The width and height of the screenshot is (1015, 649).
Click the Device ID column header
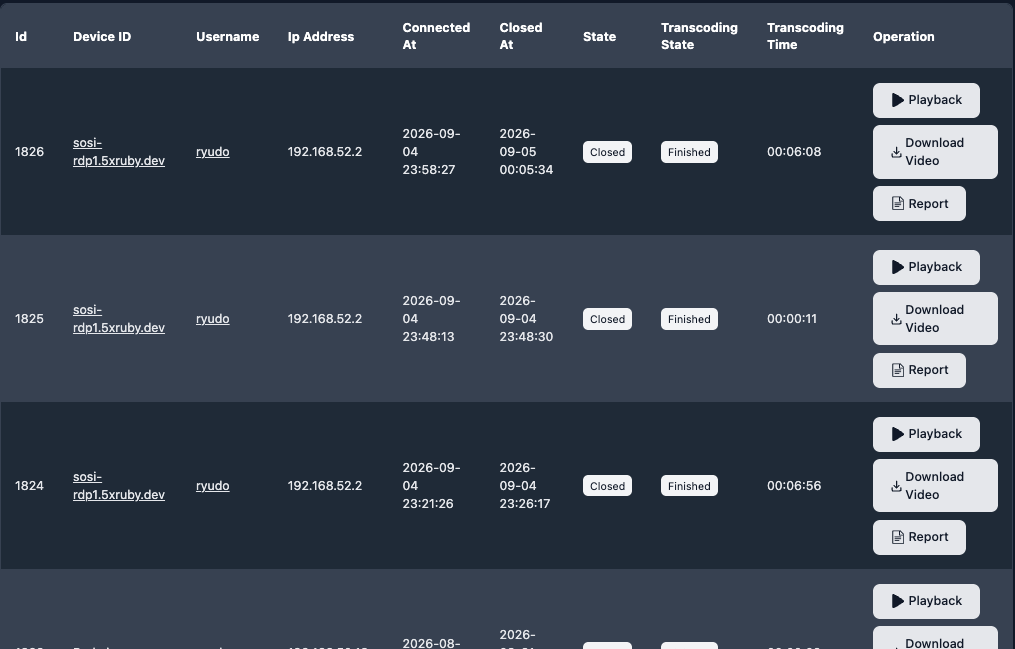[x=102, y=37]
